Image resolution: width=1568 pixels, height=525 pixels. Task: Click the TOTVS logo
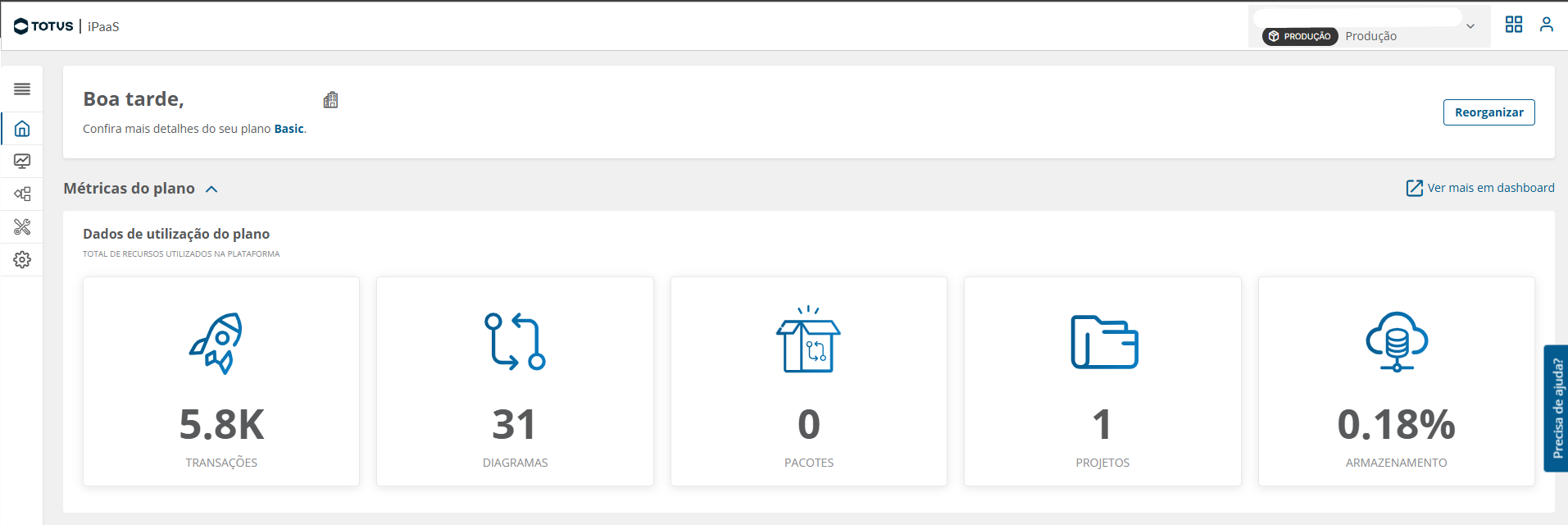click(43, 26)
